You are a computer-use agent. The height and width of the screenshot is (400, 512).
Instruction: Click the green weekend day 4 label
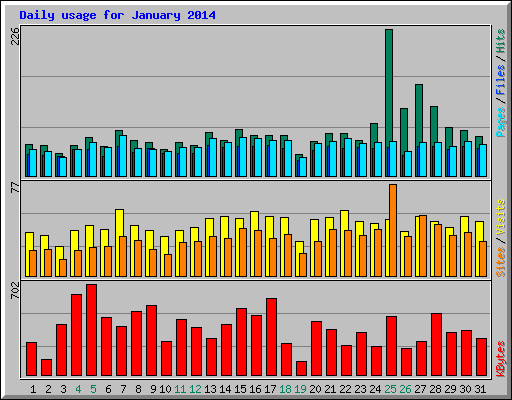pyautogui.click(x=78, y=389)
